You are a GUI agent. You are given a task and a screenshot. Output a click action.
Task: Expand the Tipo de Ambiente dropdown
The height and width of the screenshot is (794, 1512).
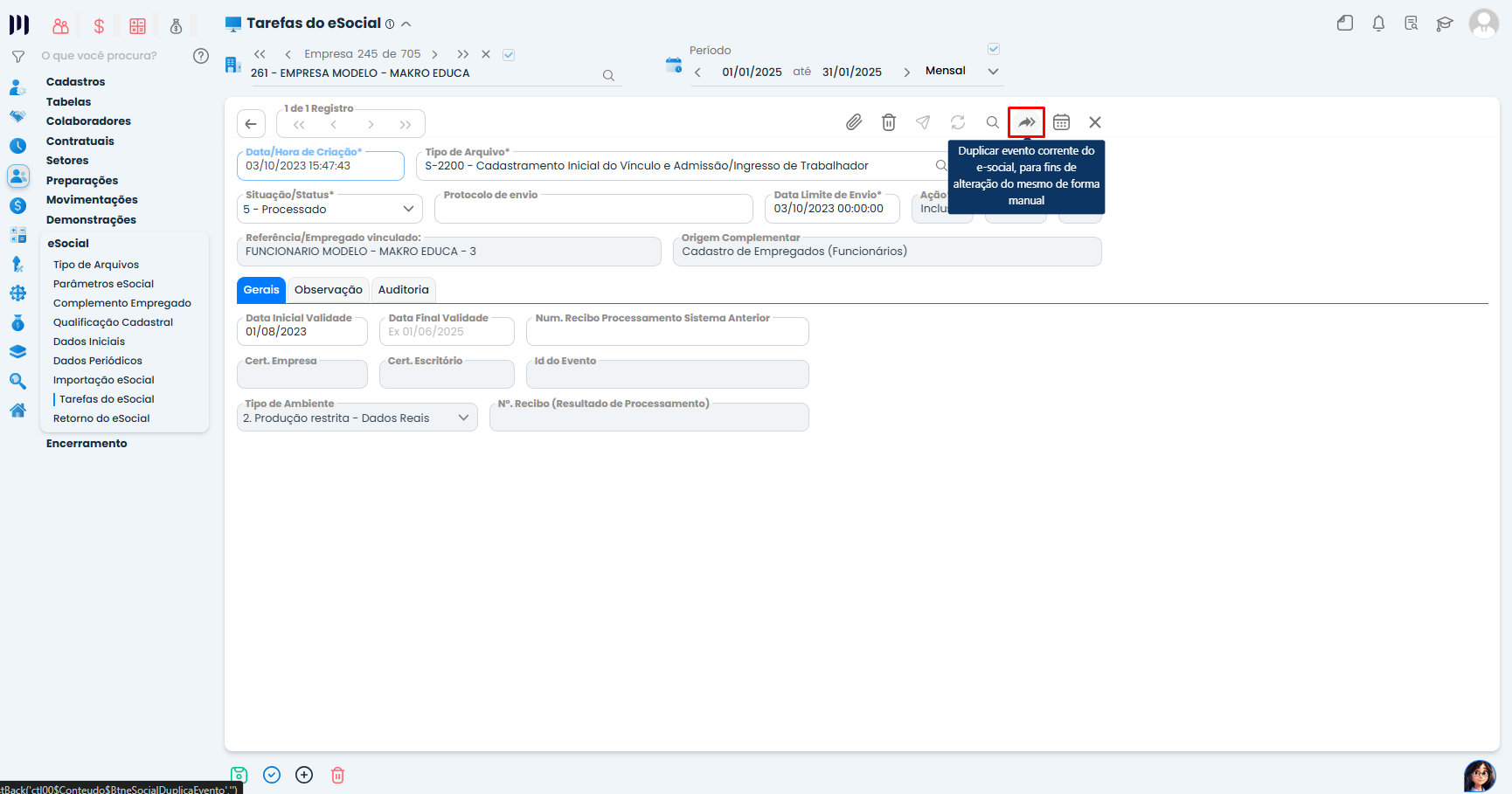pos(357,418)
